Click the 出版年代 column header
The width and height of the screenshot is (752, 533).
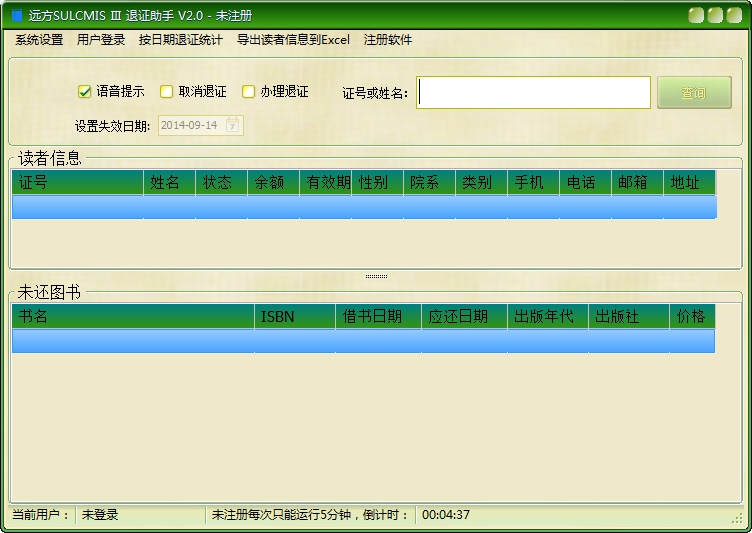[548, 316]
